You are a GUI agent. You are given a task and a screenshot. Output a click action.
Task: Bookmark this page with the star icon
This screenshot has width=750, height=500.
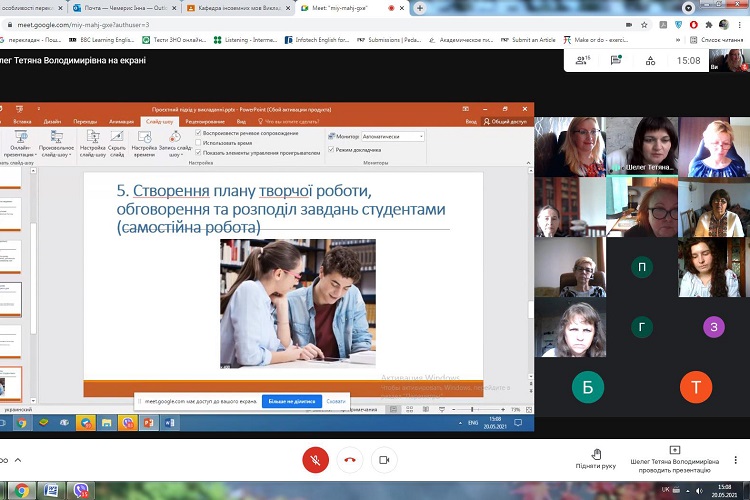[x=644, y=24]
